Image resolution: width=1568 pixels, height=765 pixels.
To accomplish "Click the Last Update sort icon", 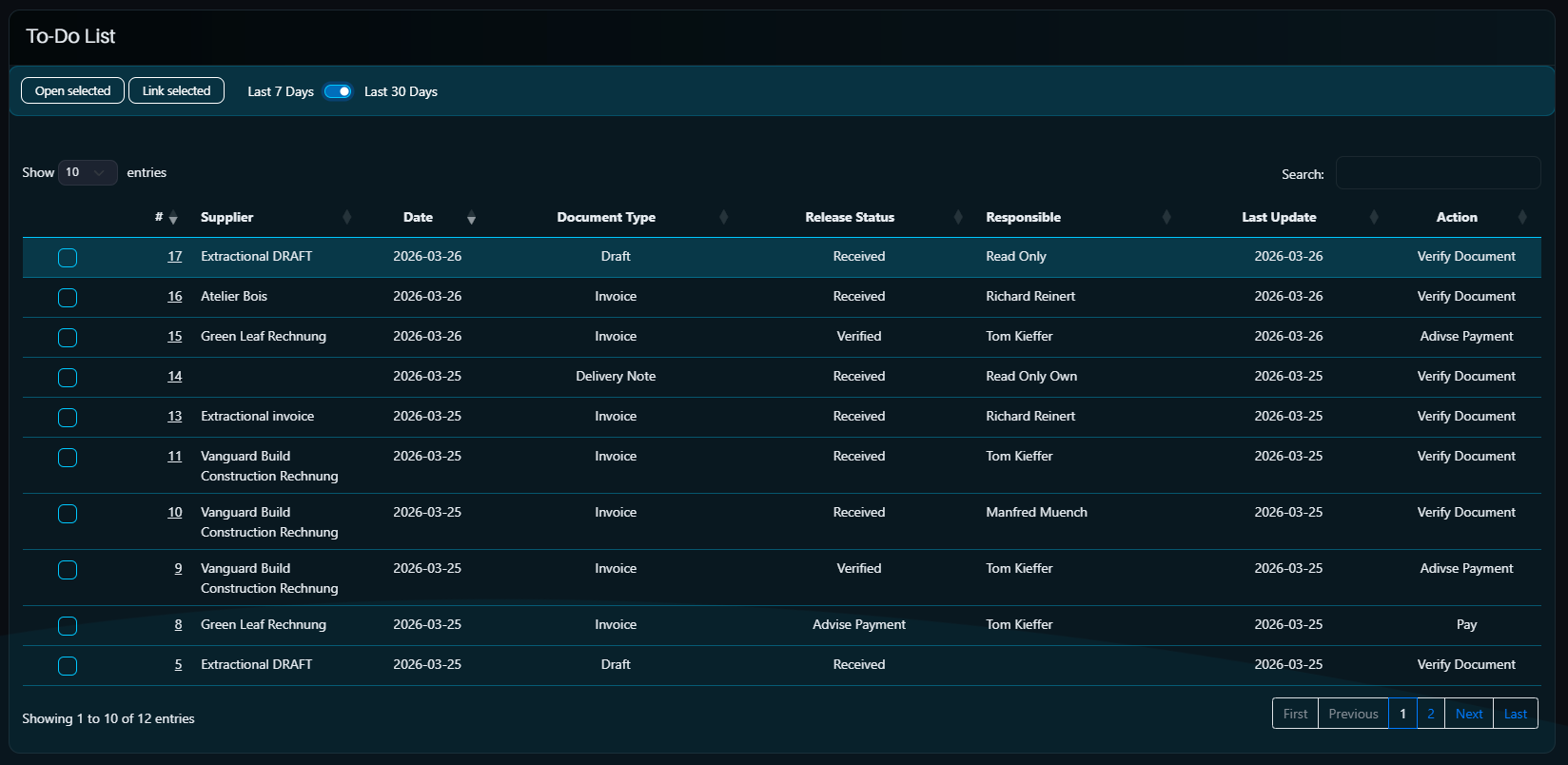I will (1373, 218).
